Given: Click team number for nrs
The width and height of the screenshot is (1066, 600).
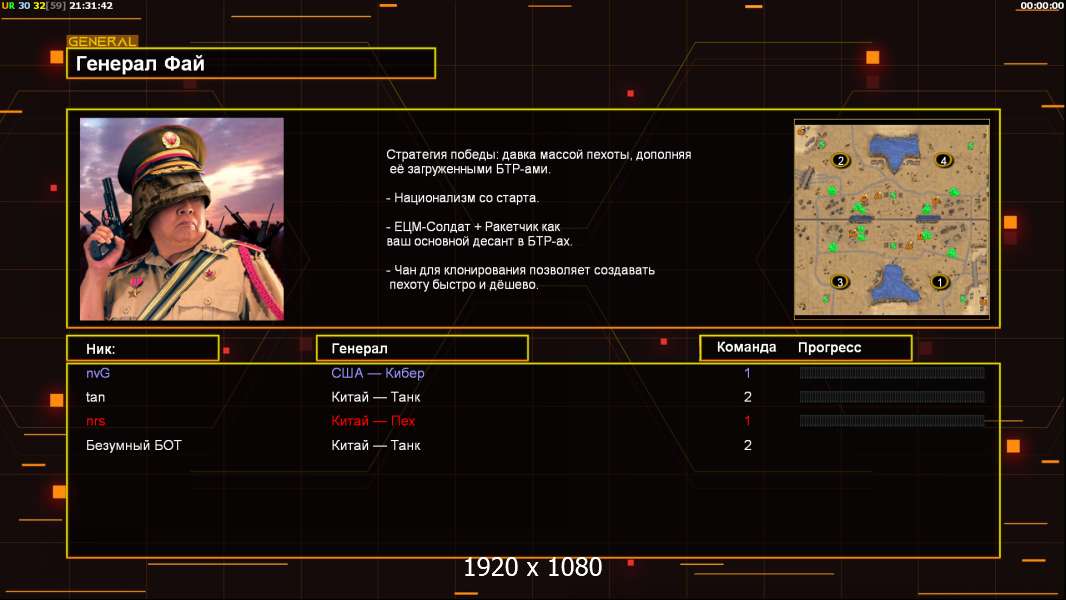Looking at the screenshot, I should point(747,421).
